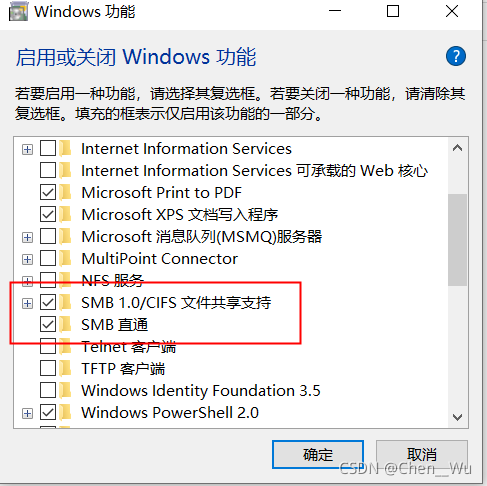Expand the SMB 1.0/CIFS tree node
The height and width of the screenshot is (486, 487).
coord(27,303)
